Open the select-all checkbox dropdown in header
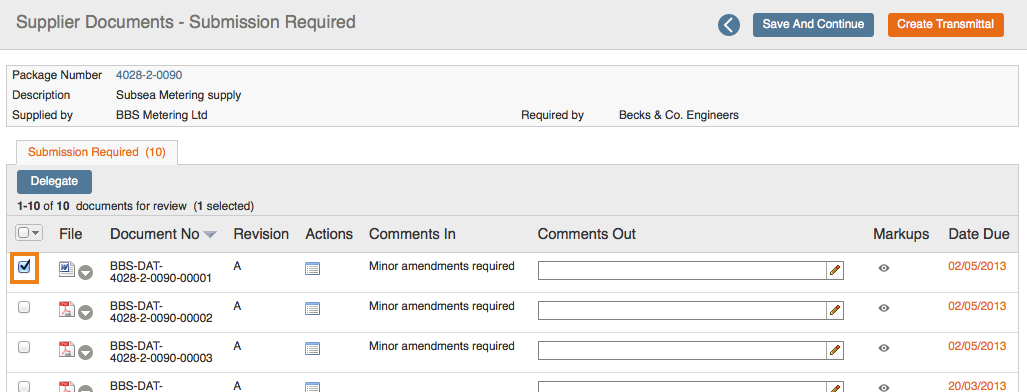The width and height of the screenshot is (1027, 392). (35, 233)
